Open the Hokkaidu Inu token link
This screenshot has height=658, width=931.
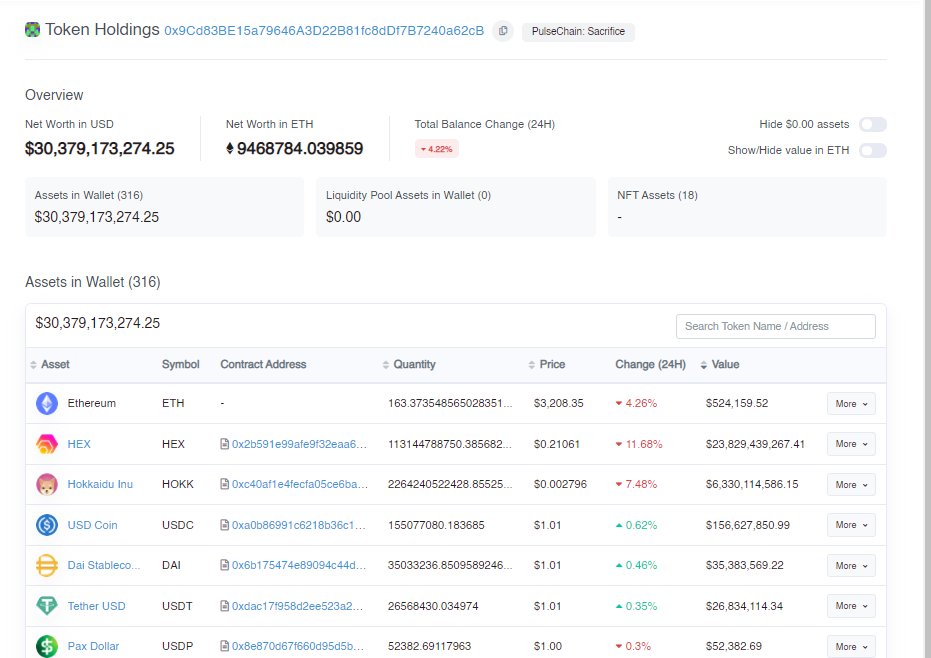tap(100, 485)
